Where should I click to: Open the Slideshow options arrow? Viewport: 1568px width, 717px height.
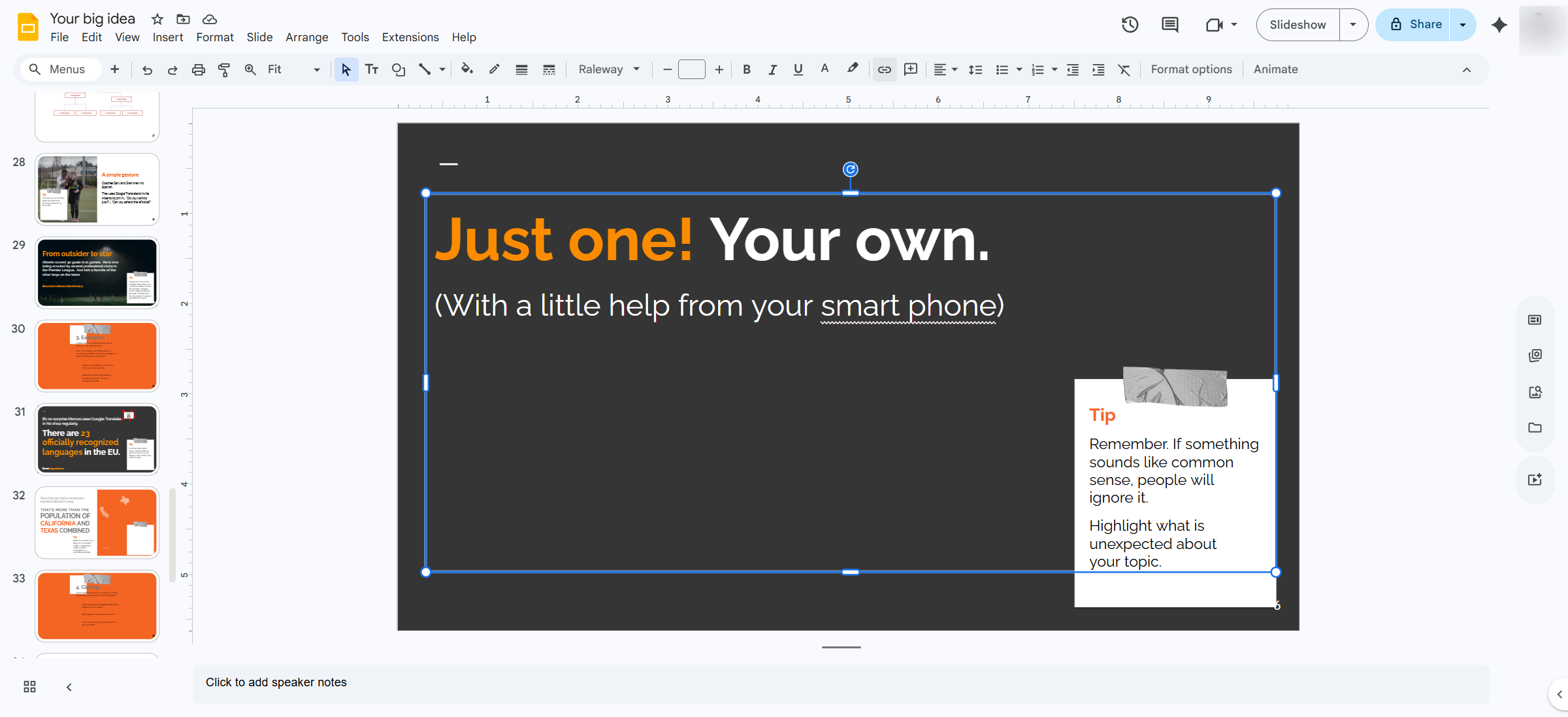(x=1353, y=25)
